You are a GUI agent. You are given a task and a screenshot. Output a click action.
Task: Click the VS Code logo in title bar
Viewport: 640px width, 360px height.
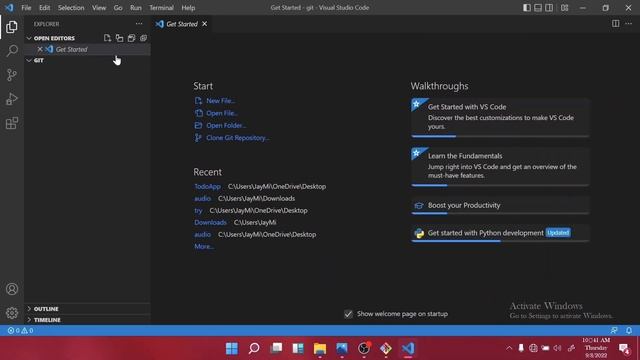(x=9, y=7)
